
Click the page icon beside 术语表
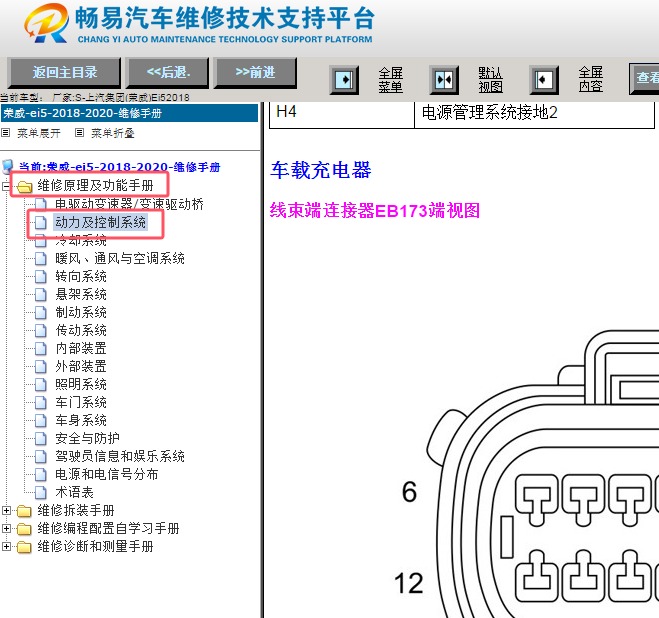[40, 493]
